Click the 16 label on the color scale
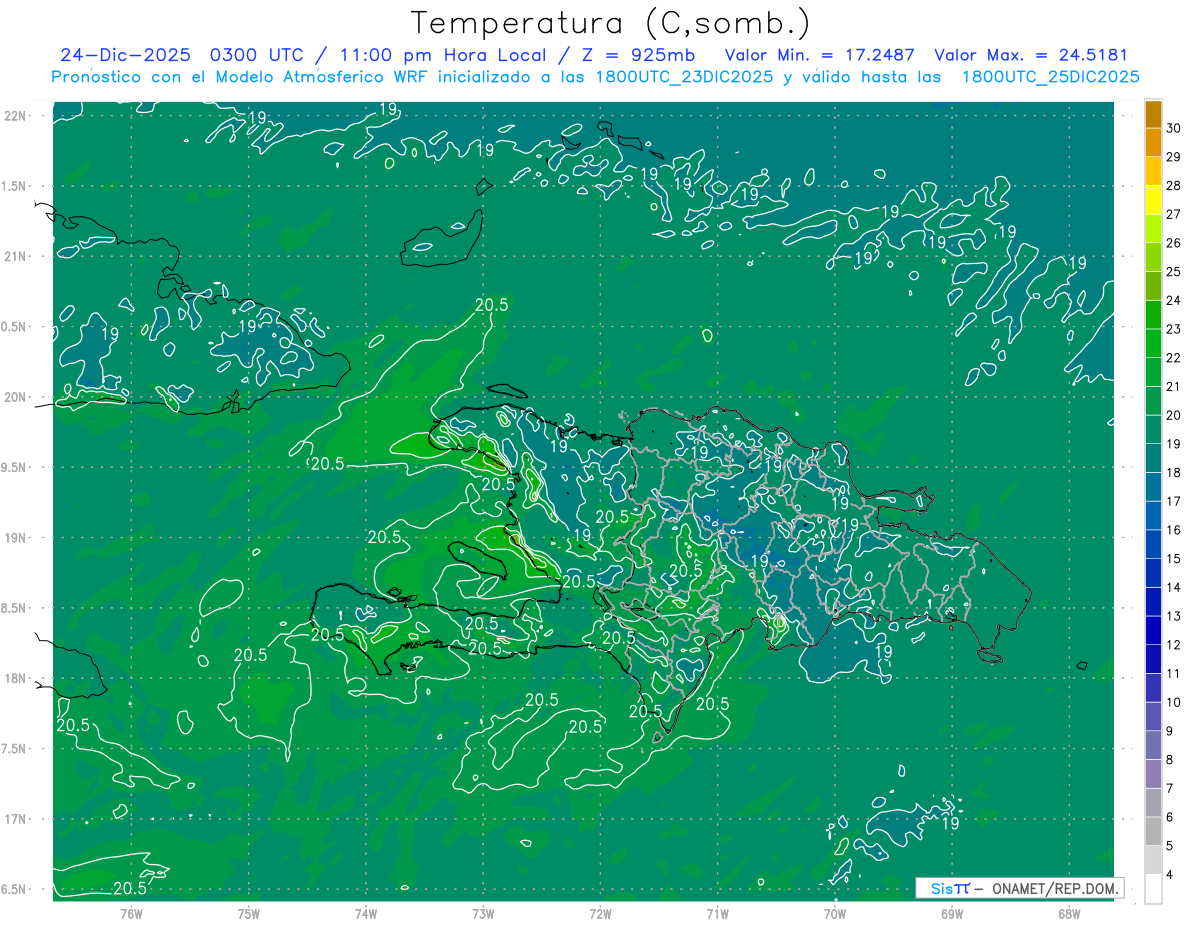 [1174, 530]
